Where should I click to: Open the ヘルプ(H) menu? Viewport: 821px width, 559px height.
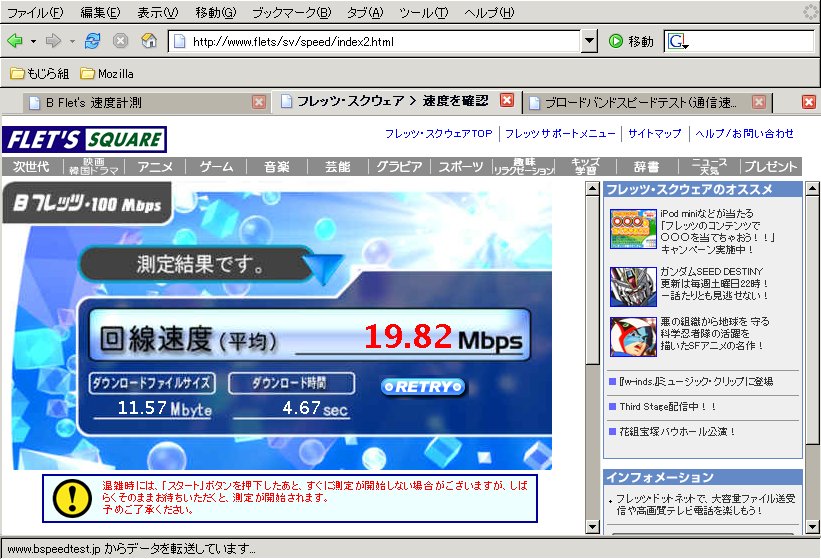coord(490,13)
